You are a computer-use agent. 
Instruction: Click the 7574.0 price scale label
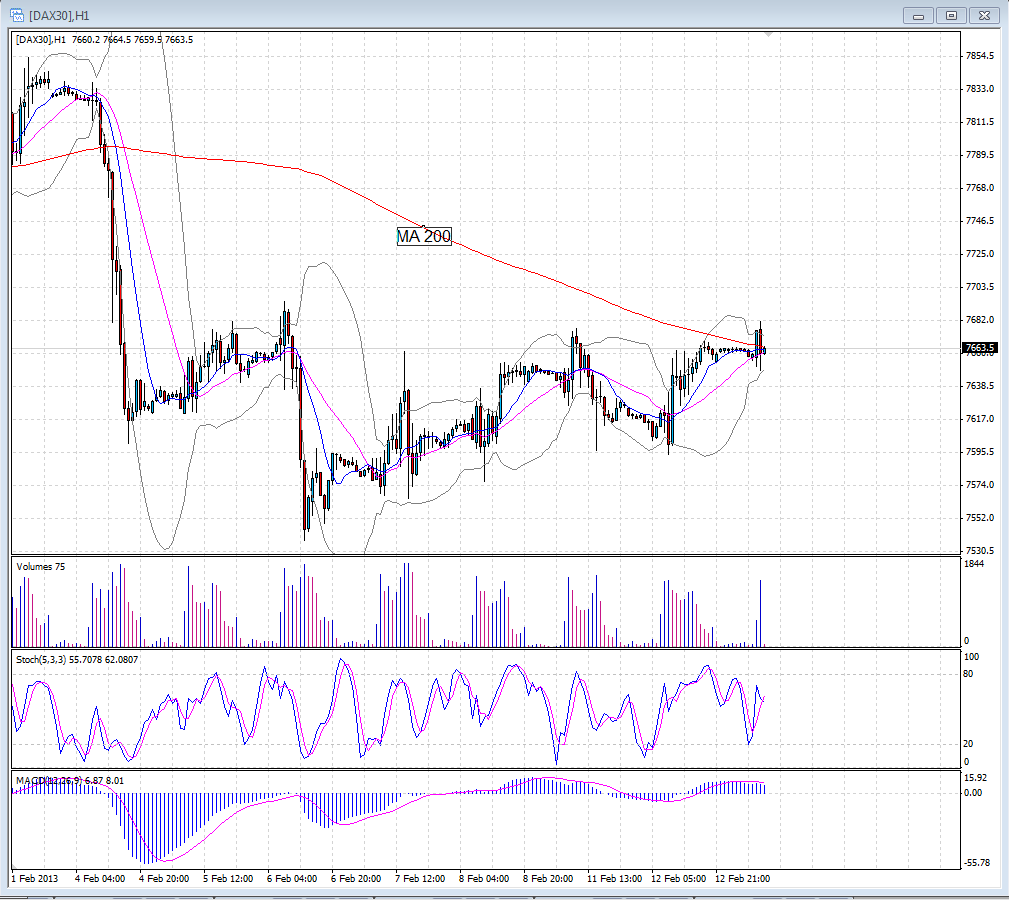tap(980, 484)
